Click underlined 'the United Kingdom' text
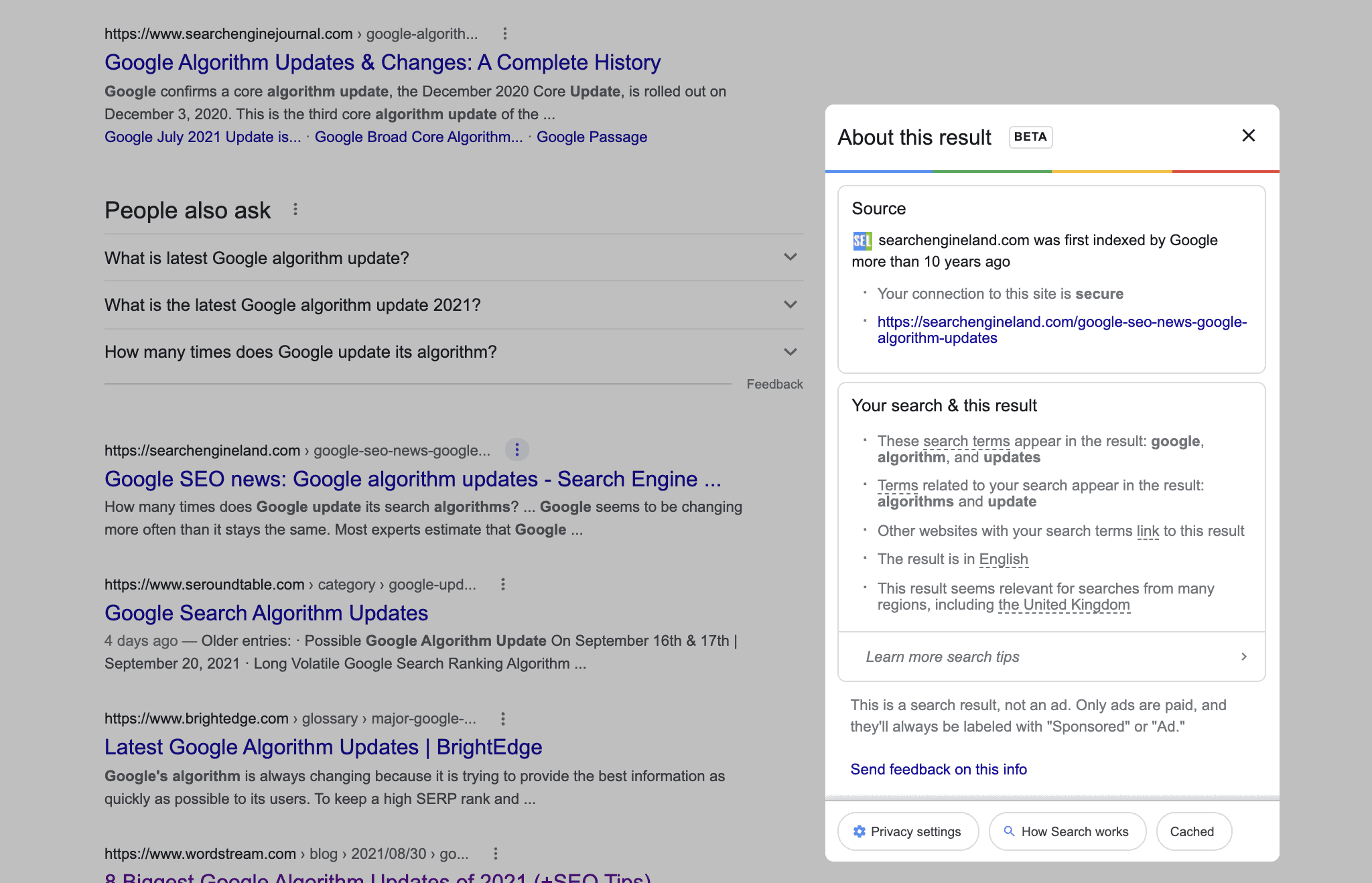This screenshot has width=1372, height=883. (x=1064, y=605)
